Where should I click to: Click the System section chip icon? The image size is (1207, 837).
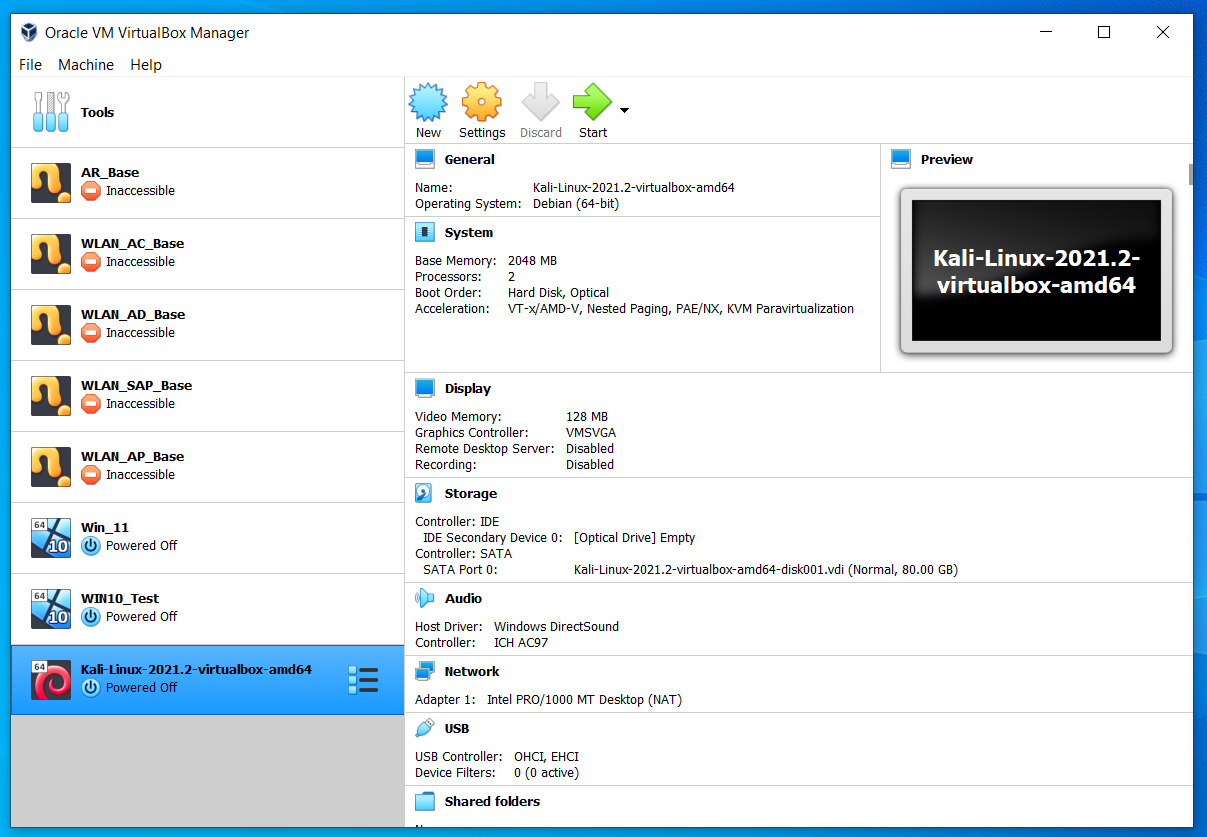(x=425, y=232)
